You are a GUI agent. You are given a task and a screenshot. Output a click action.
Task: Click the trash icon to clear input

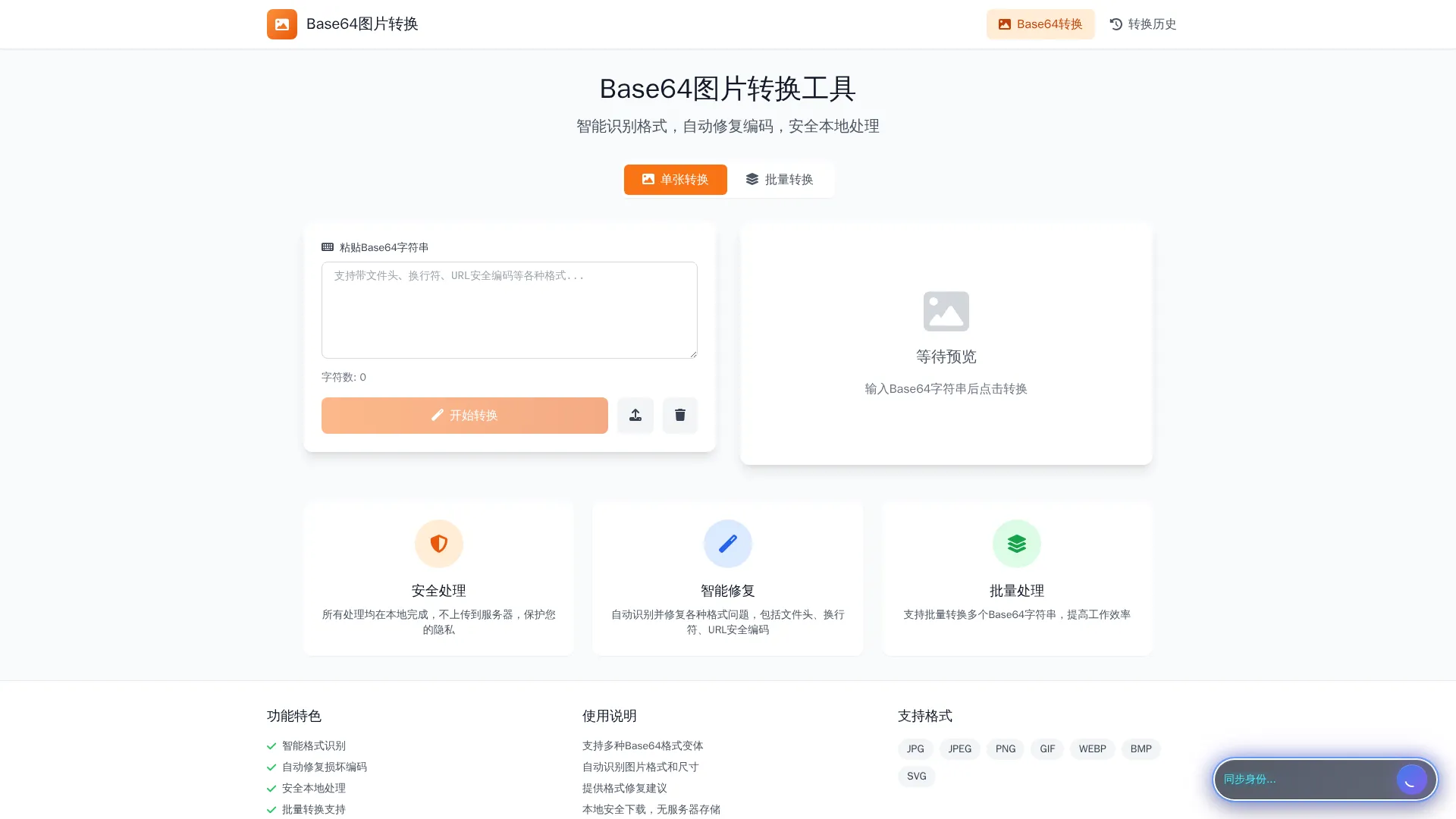680,415
